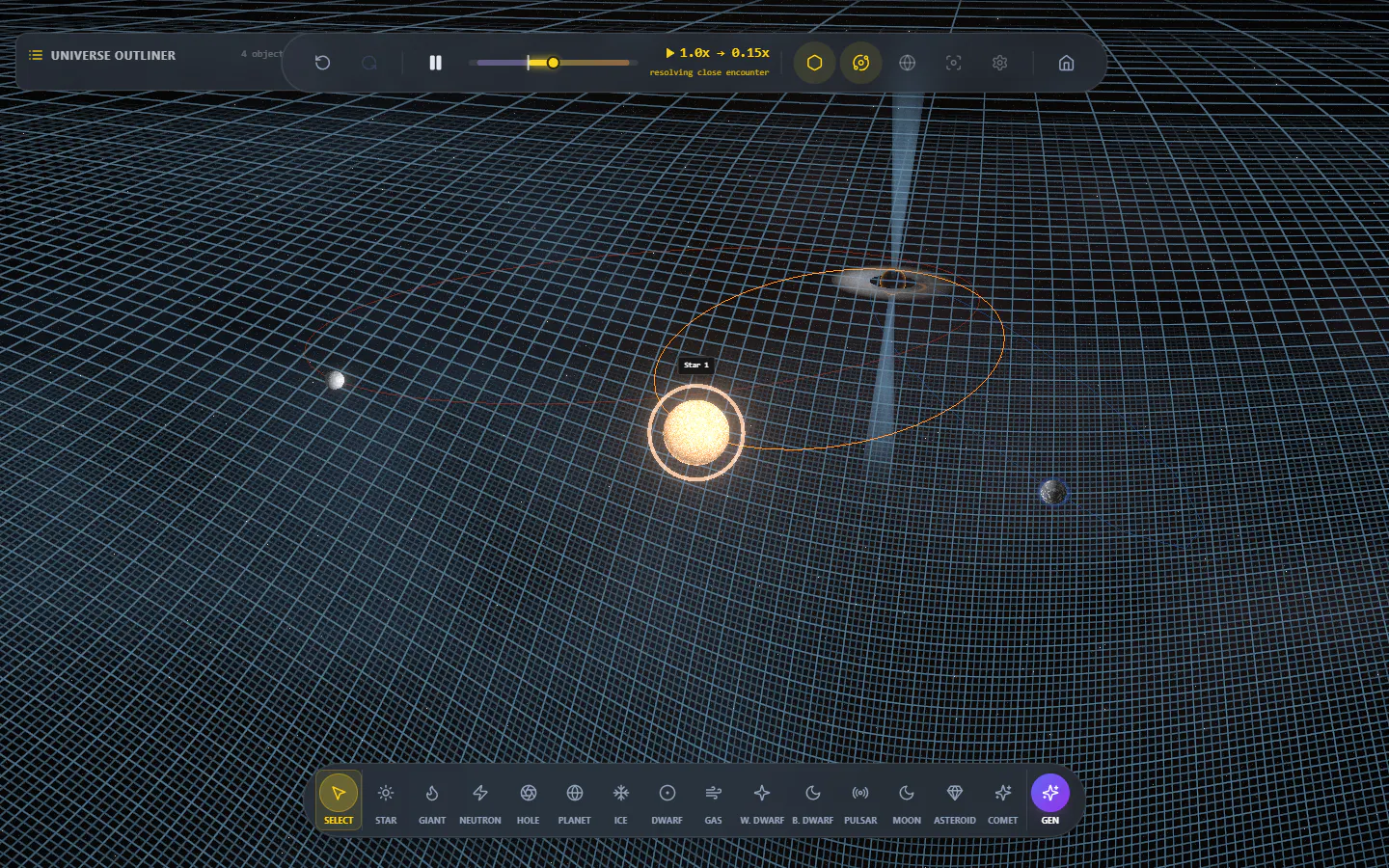This screenshot has width=1389, height=868.
Task: Select the grey planet outside the orange orbit
Action: pos(1052,492)
